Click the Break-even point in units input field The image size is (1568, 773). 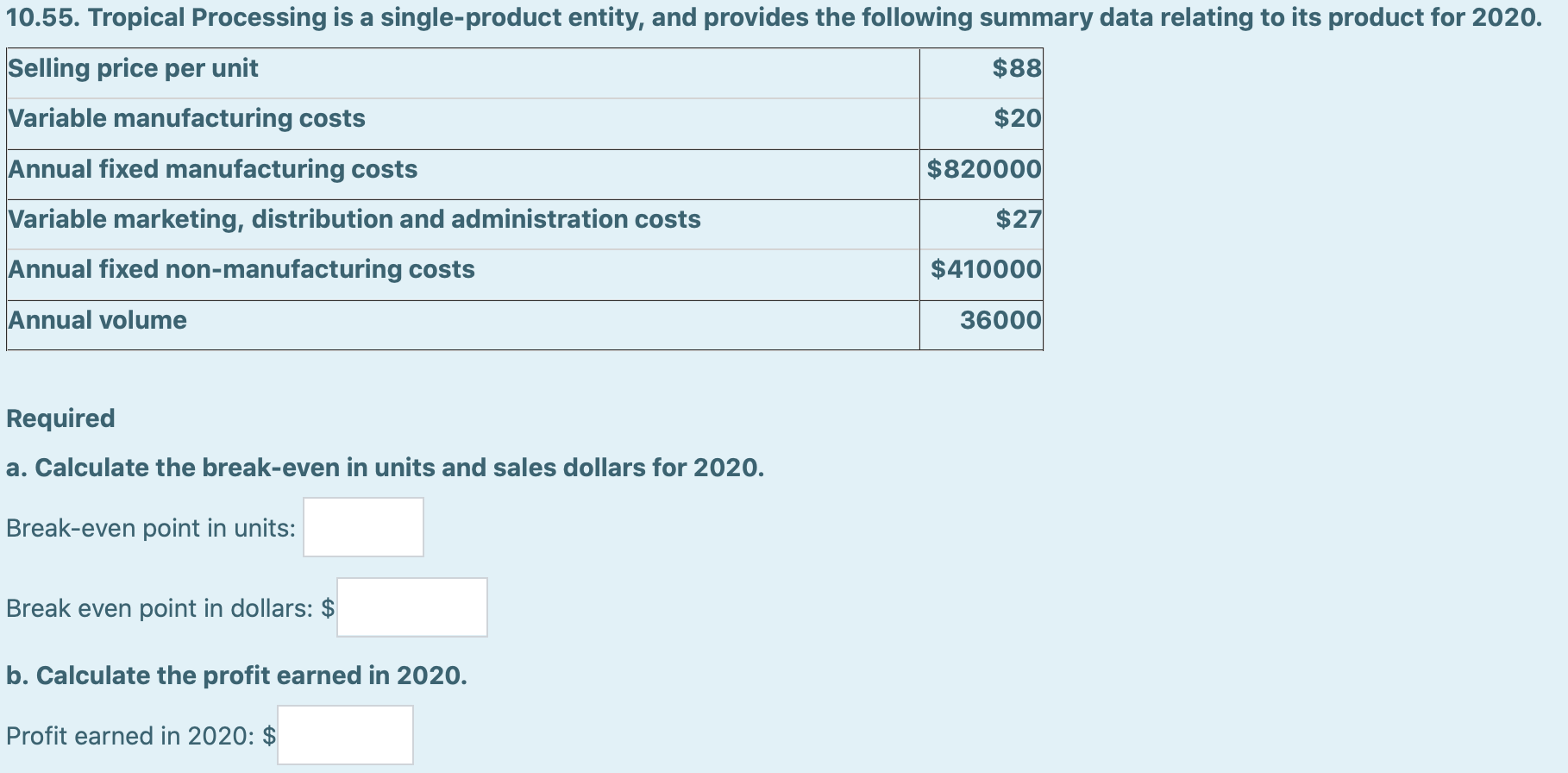362,527
